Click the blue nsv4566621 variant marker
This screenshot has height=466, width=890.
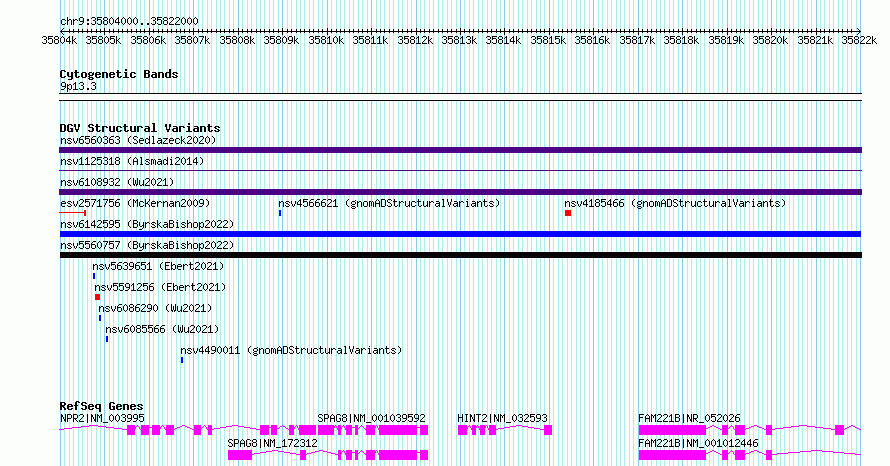pyautogui.click(x=280, y=213)
